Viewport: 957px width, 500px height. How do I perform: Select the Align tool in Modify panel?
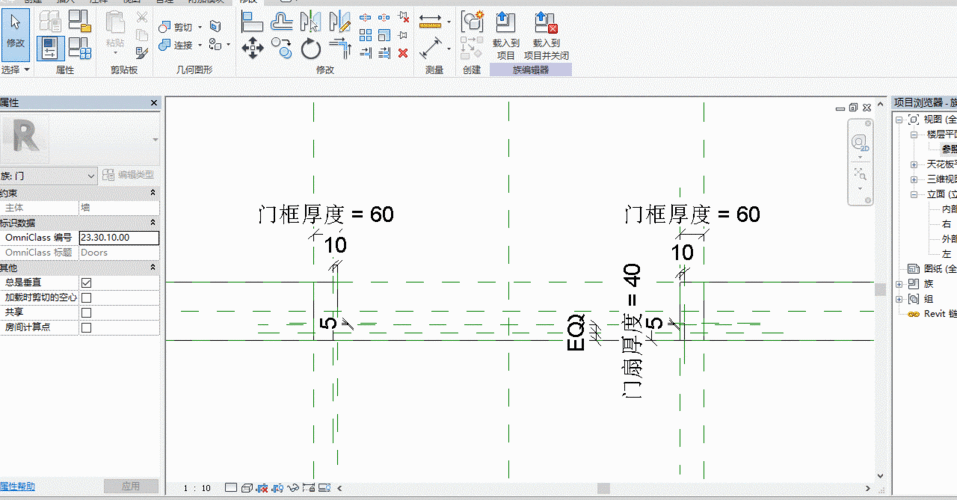click(x=251, y=22)
